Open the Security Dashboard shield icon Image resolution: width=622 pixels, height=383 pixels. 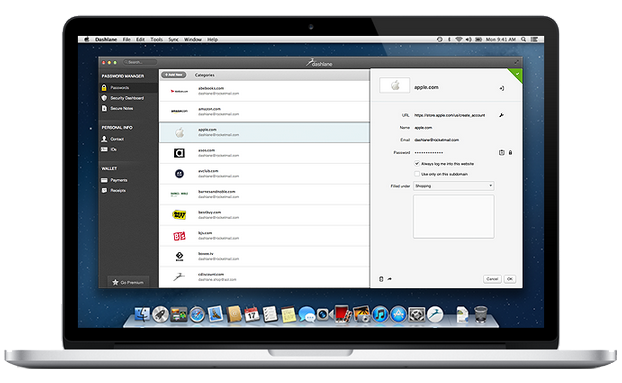(x=104, y=98)
